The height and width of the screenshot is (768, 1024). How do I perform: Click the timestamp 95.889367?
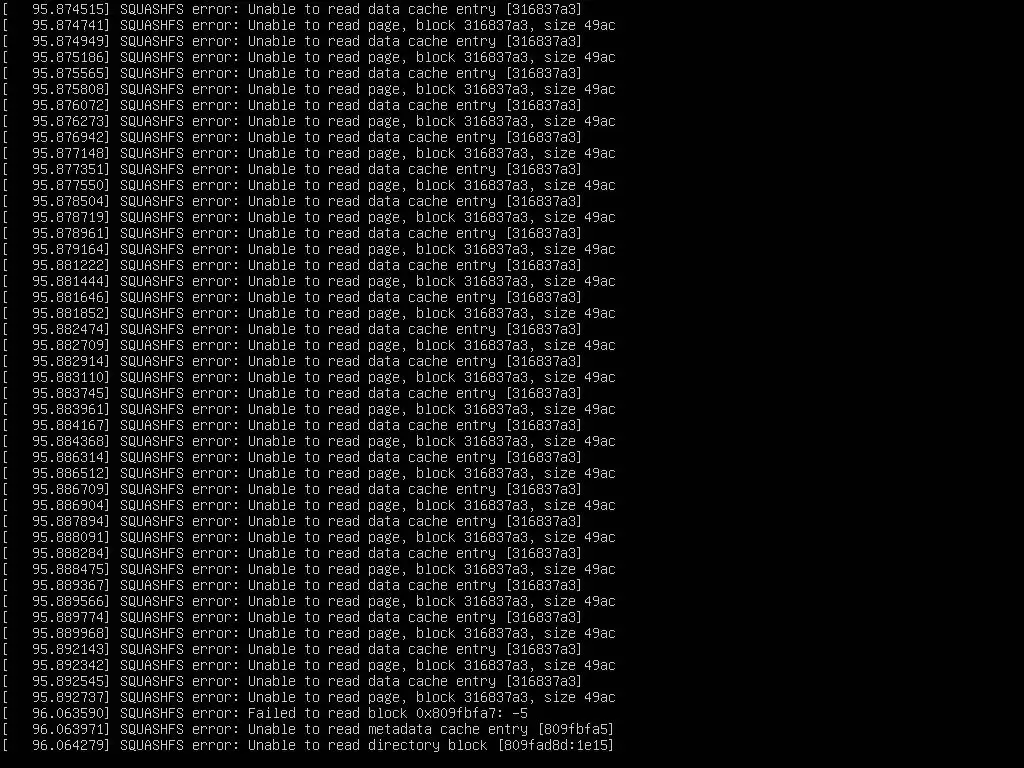click(x=71, y=585)
